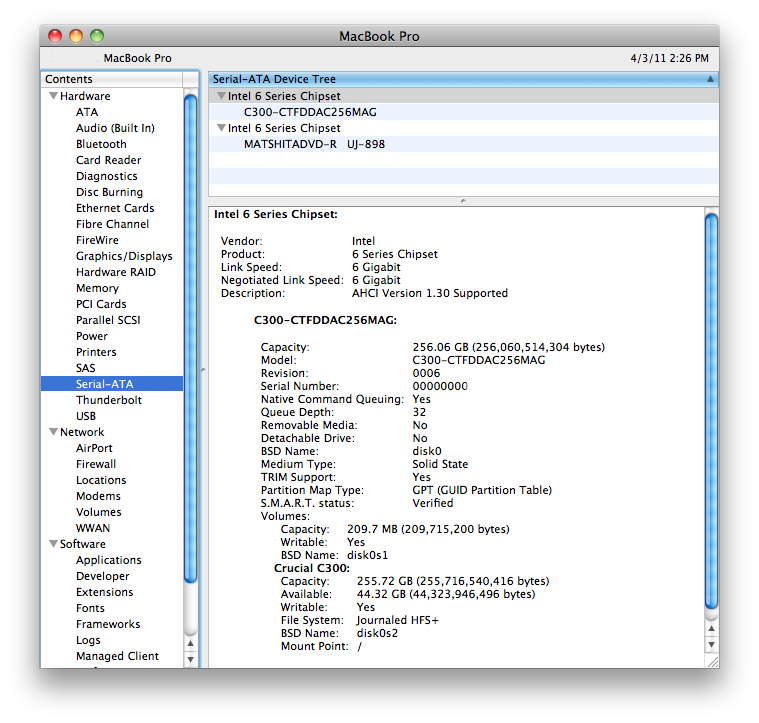759x723 pixels.
Task: Open Locations entry
Action: point(101,480)
